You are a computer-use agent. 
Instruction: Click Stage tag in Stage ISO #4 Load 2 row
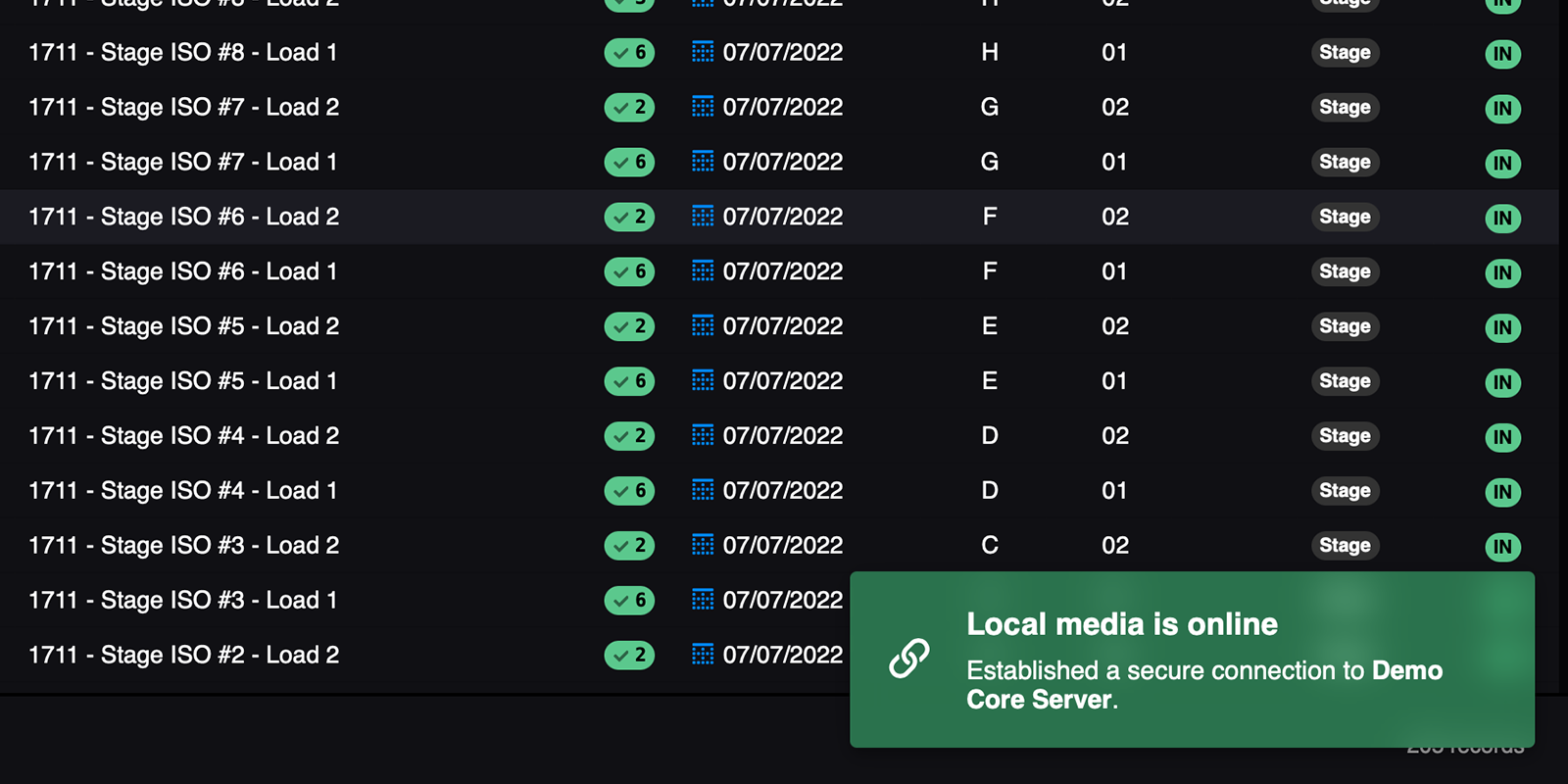point(1345,436)
